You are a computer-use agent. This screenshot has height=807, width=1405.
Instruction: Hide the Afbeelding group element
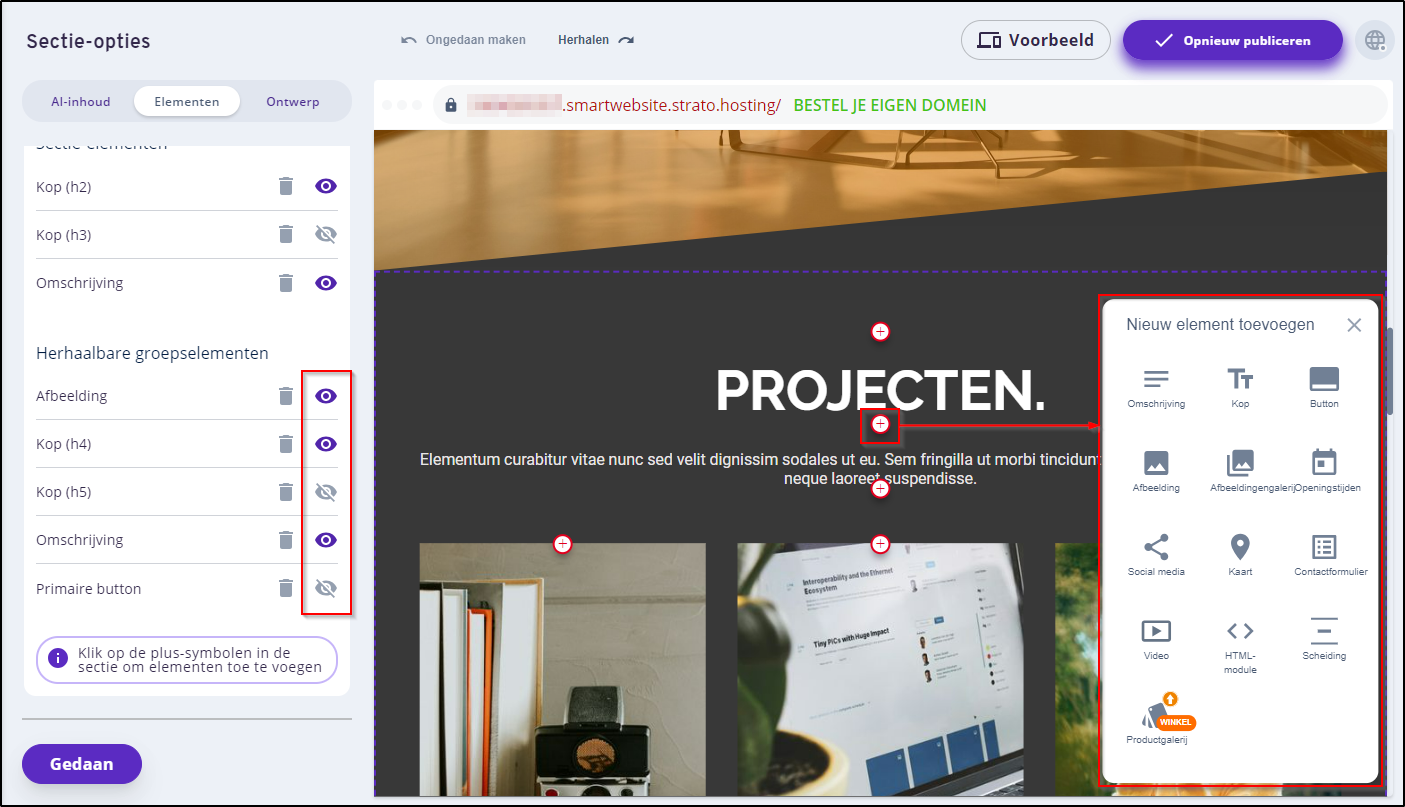click(326, 396)
